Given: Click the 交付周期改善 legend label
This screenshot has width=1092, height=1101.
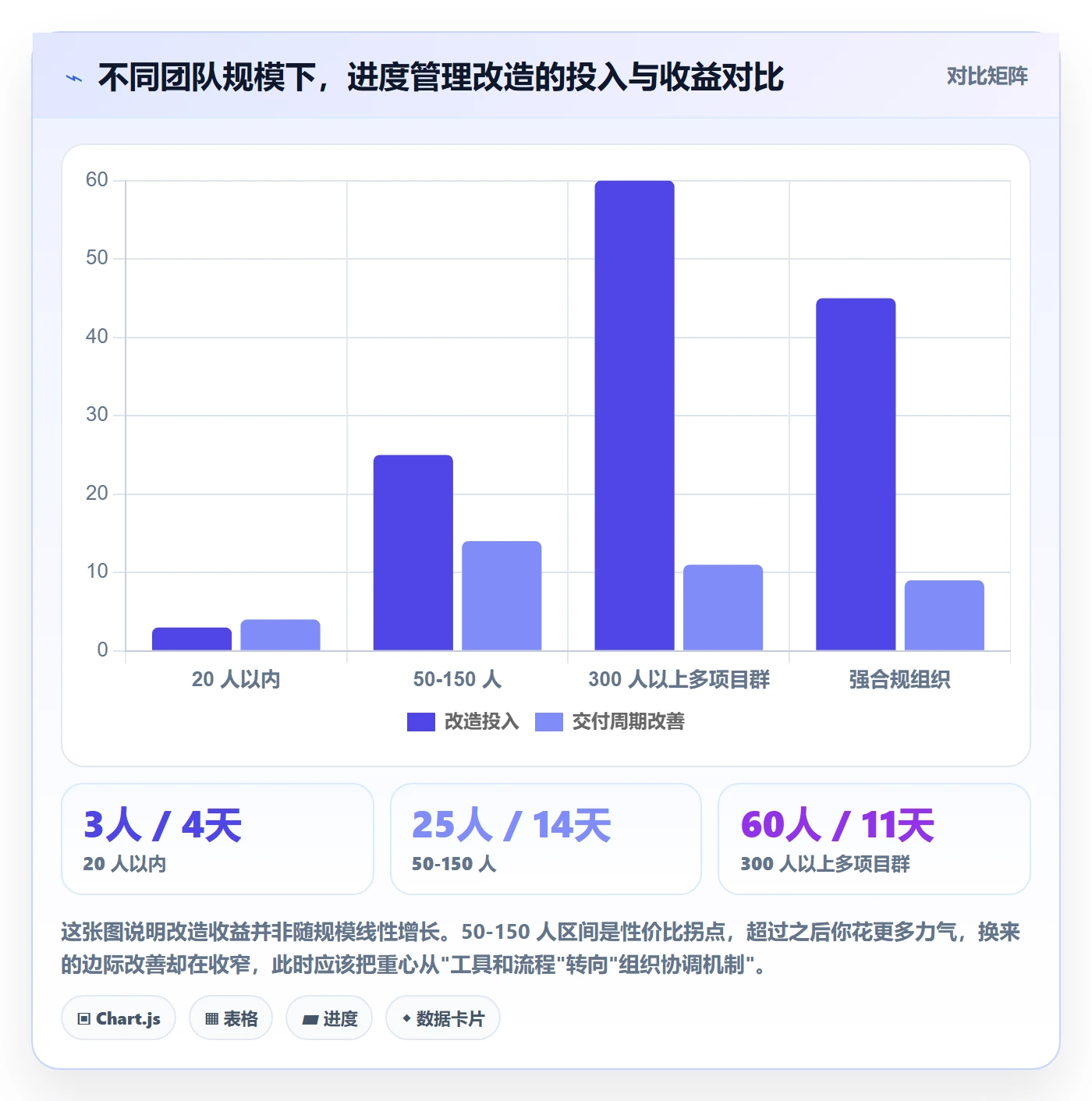Looking at the screenshot, I should pyautogui.click(x=628, y=722).
